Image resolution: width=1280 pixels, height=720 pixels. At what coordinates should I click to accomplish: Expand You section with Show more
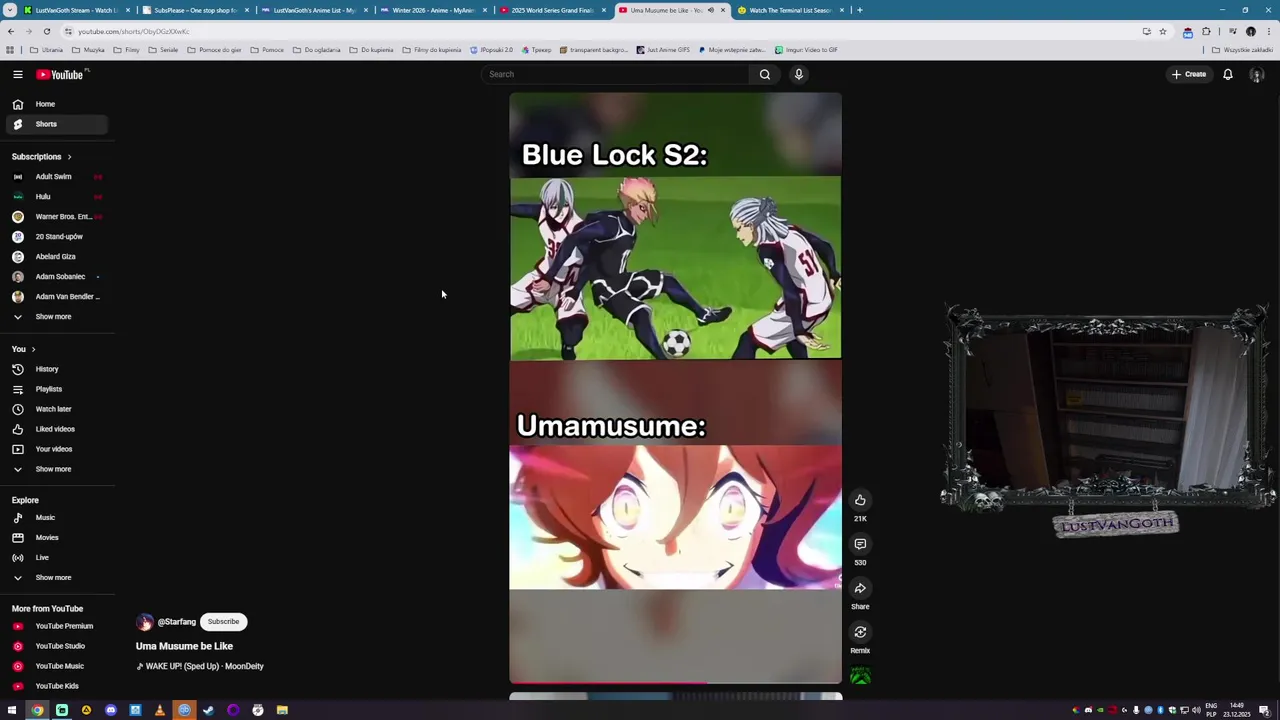(x=55, y=469)
